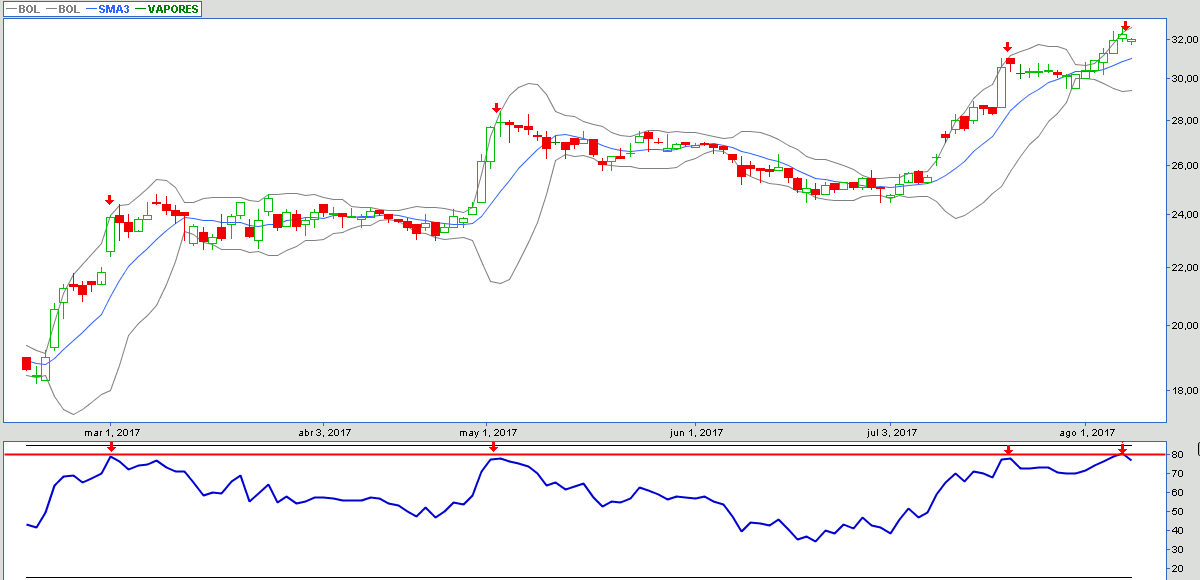The width and height of the screenshot is (1200, 580).
Task: Click the 32,00 price axis label
Action: click(1184, 40)
